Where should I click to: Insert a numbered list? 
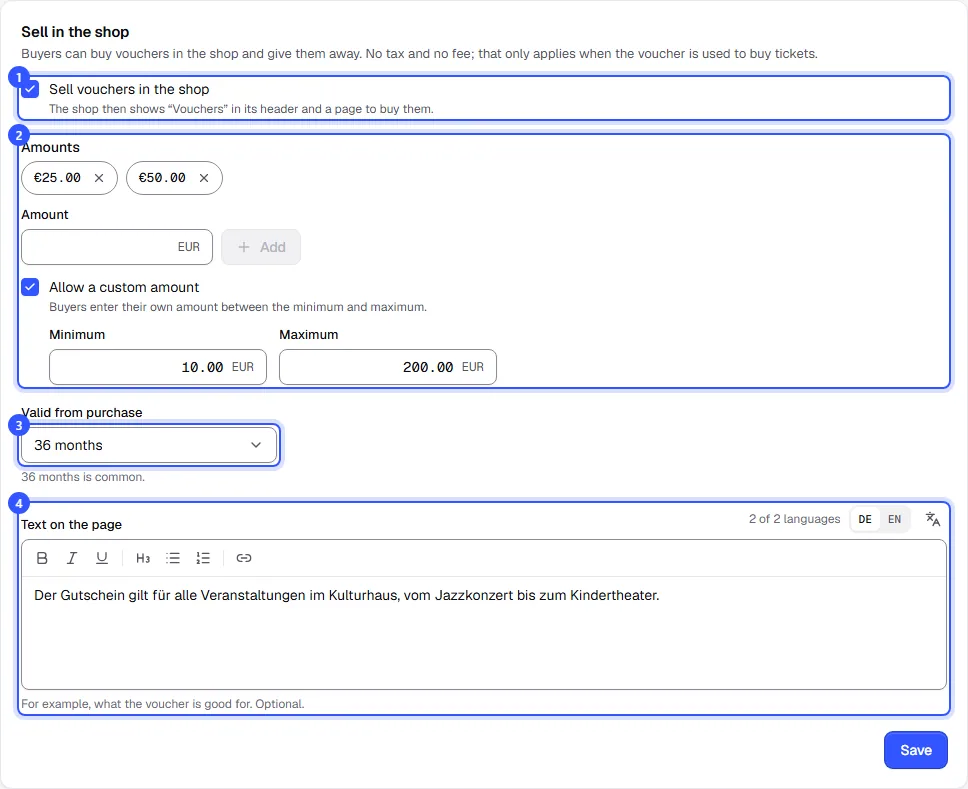pyautogui.click(x=203, y=558)
